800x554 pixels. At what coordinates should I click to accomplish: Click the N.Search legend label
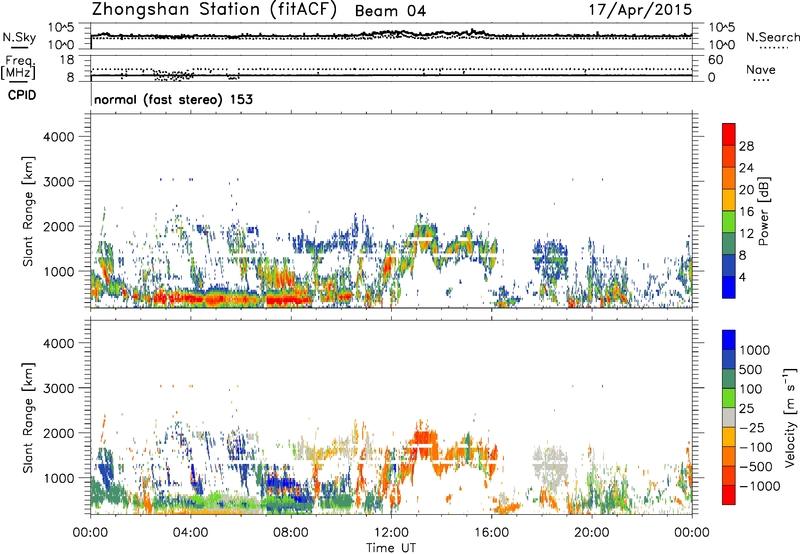click(772, 37)
